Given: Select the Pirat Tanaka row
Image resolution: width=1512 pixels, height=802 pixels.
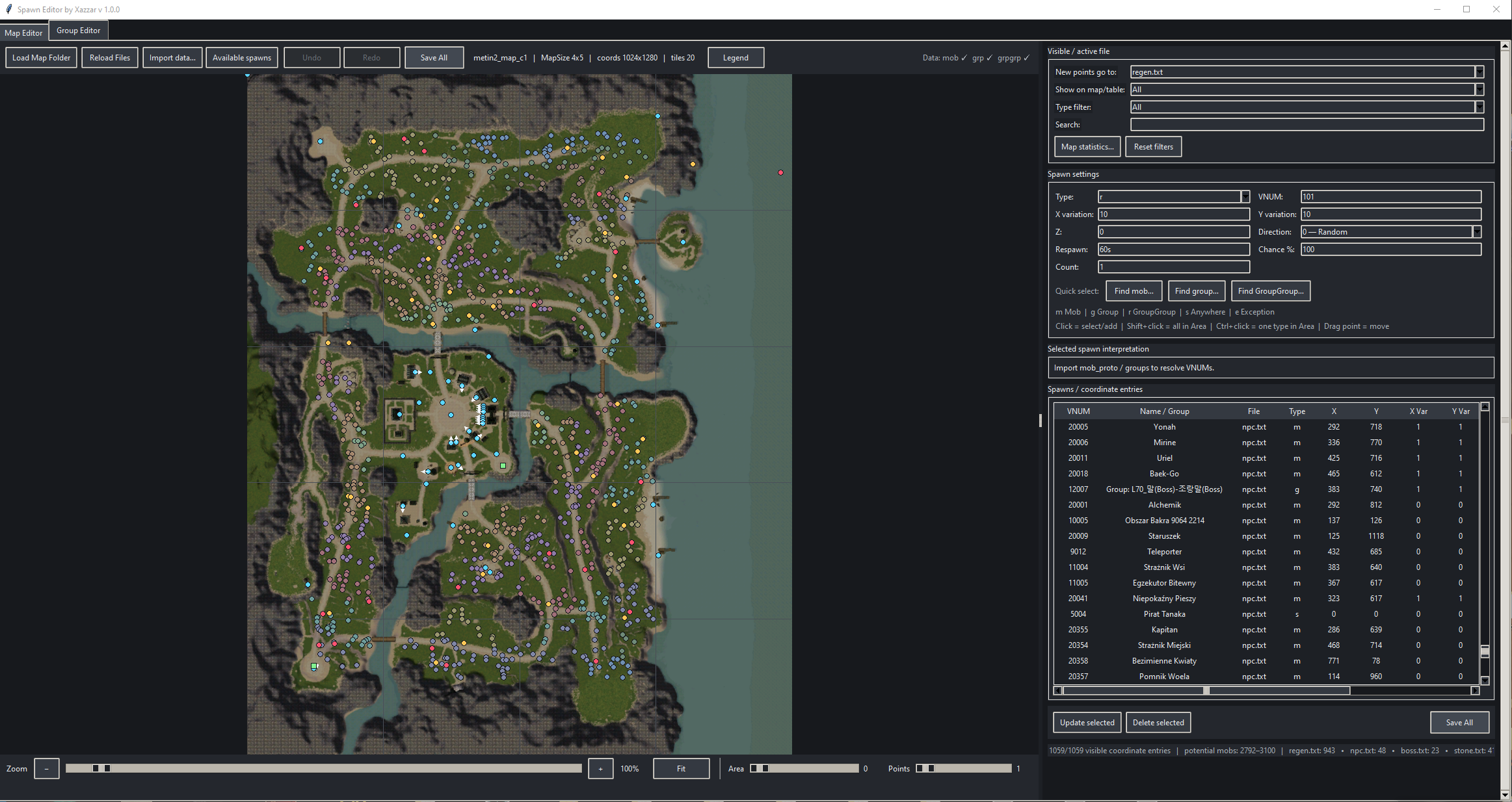Looking at the screenshot, I should point(1266,614).
